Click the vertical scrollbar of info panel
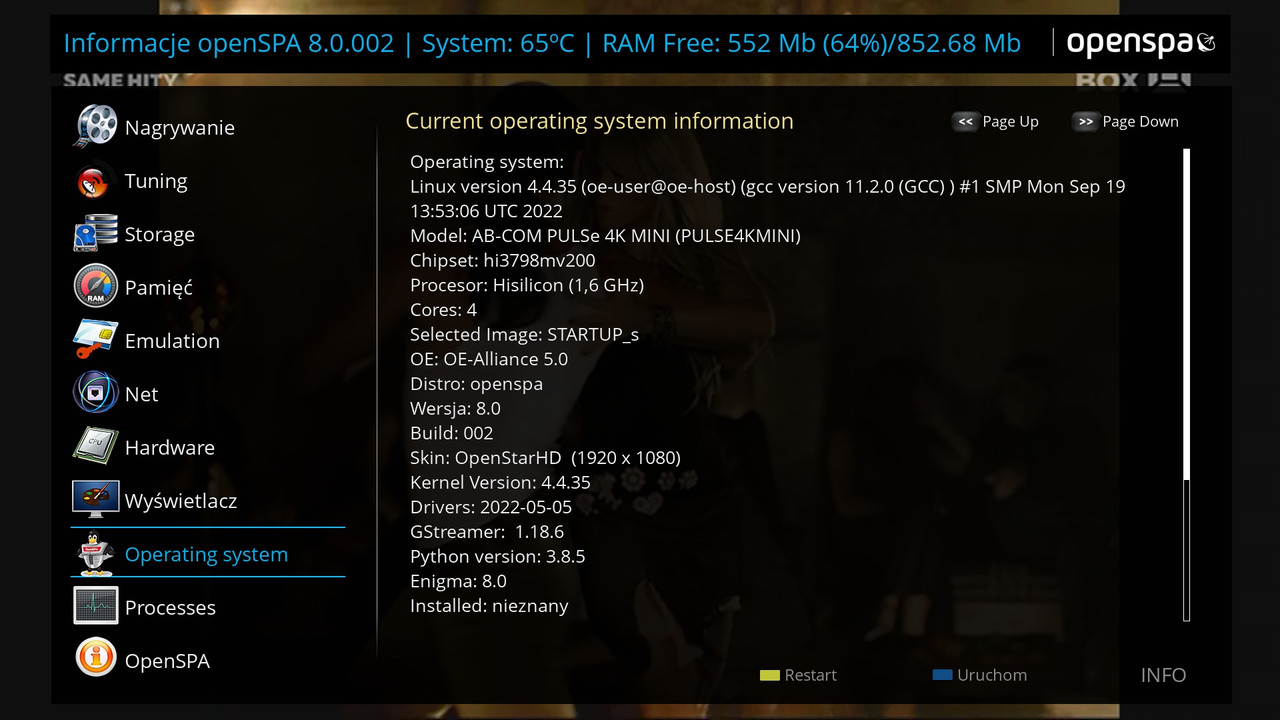 pos(1187,385)
